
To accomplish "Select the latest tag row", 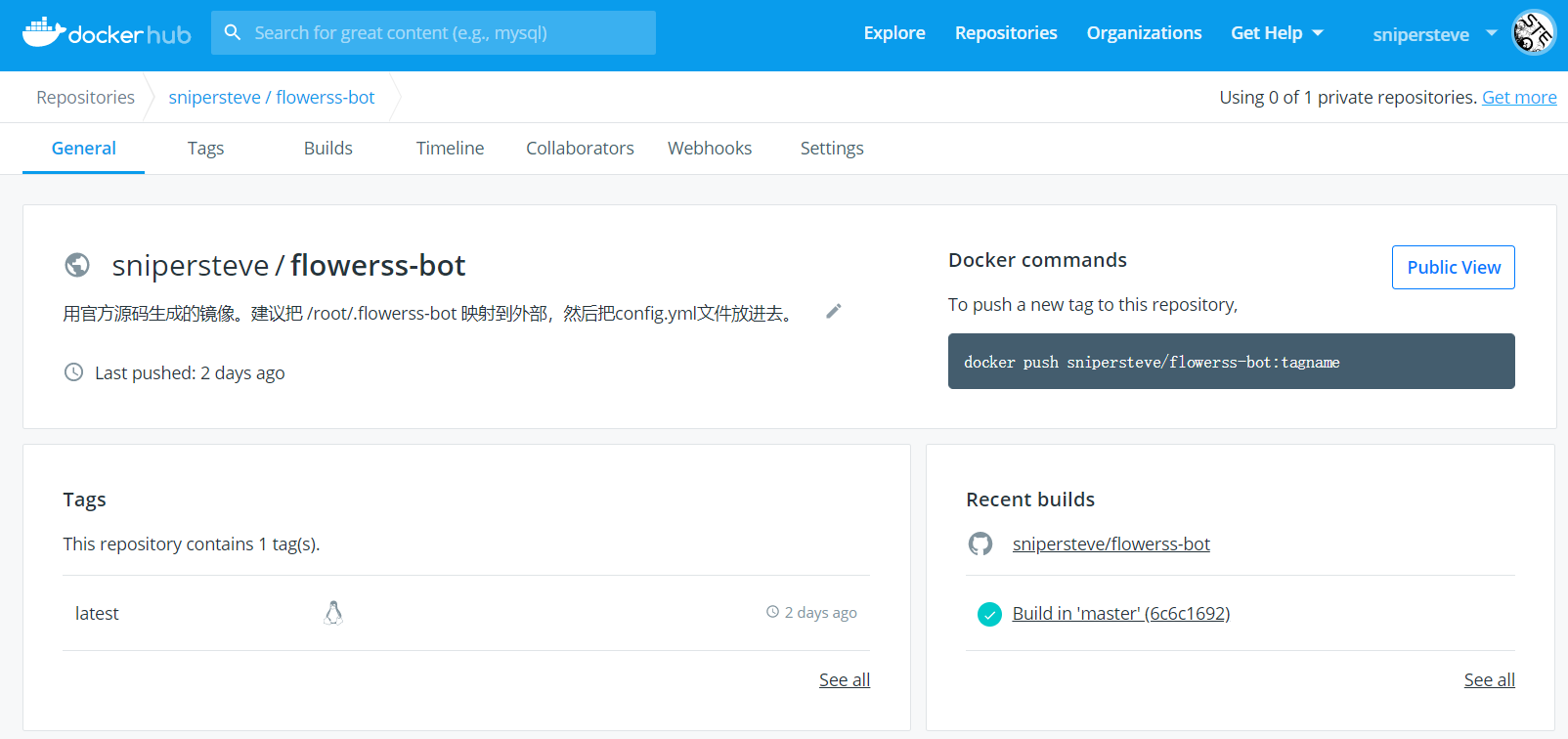I will (x=466, y=613).
